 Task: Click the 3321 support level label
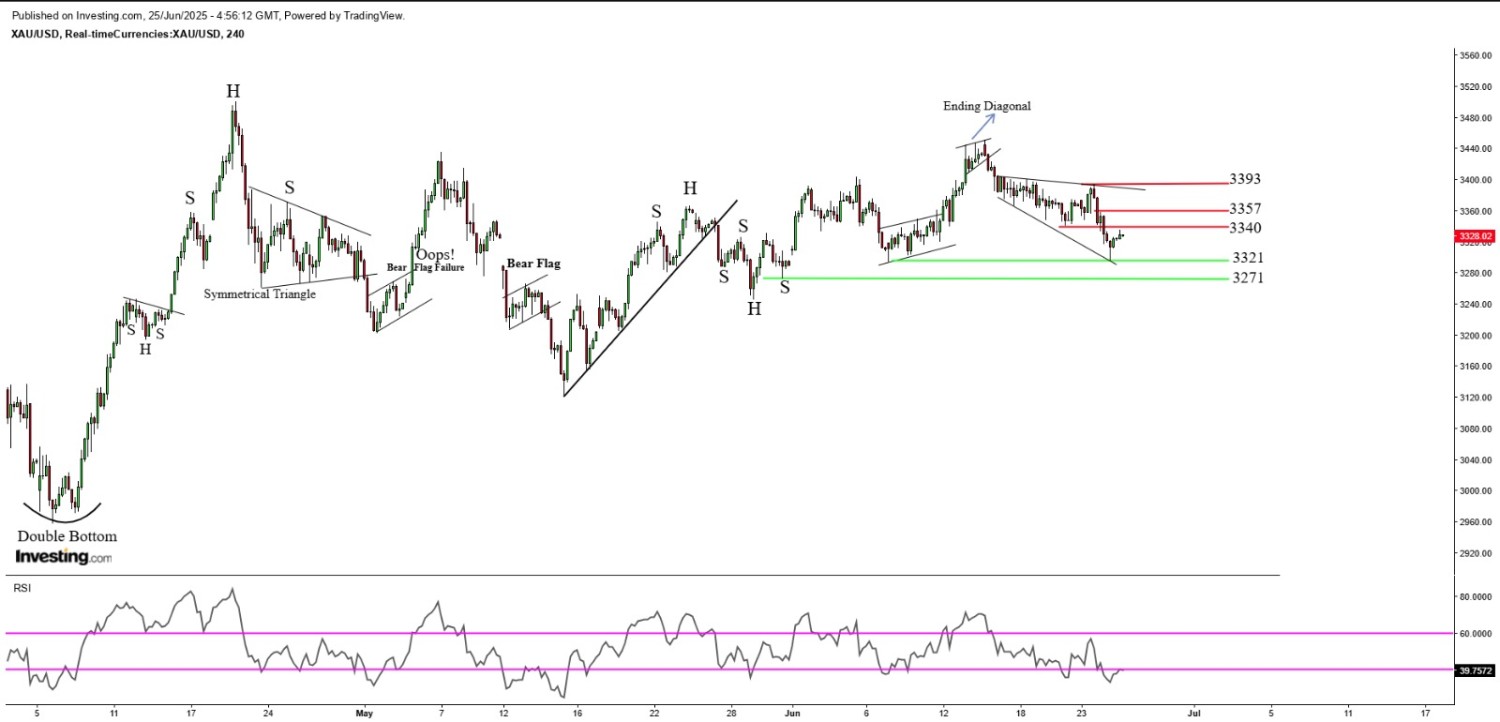pos(1247,258)
